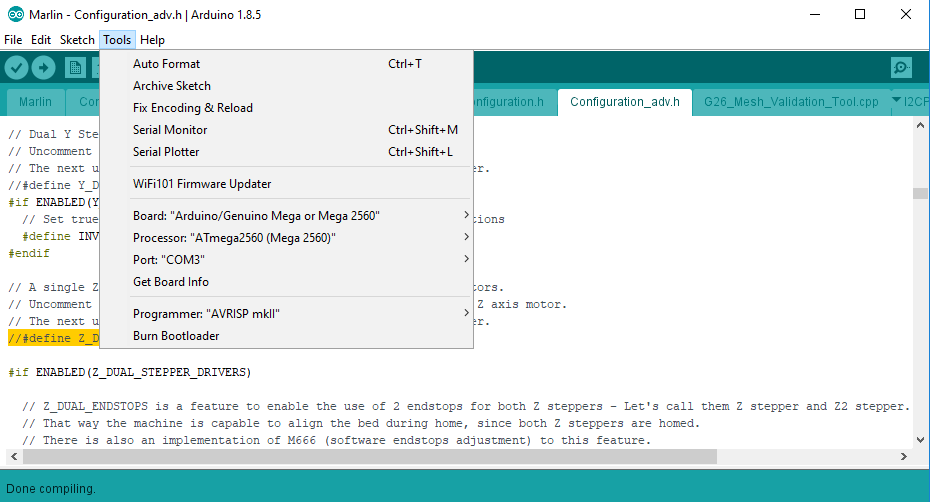930x502 pixels.
Task: Click the Verify checkmark button
Action: click(17, 68)
